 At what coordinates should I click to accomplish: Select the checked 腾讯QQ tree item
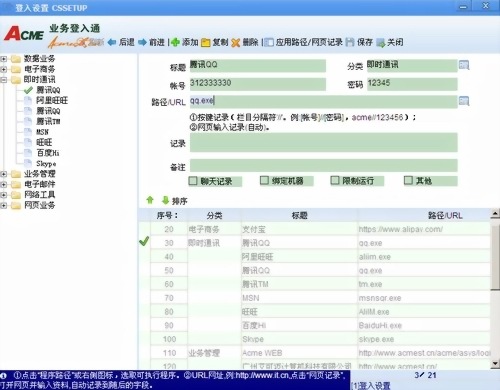tap(48, 90)
